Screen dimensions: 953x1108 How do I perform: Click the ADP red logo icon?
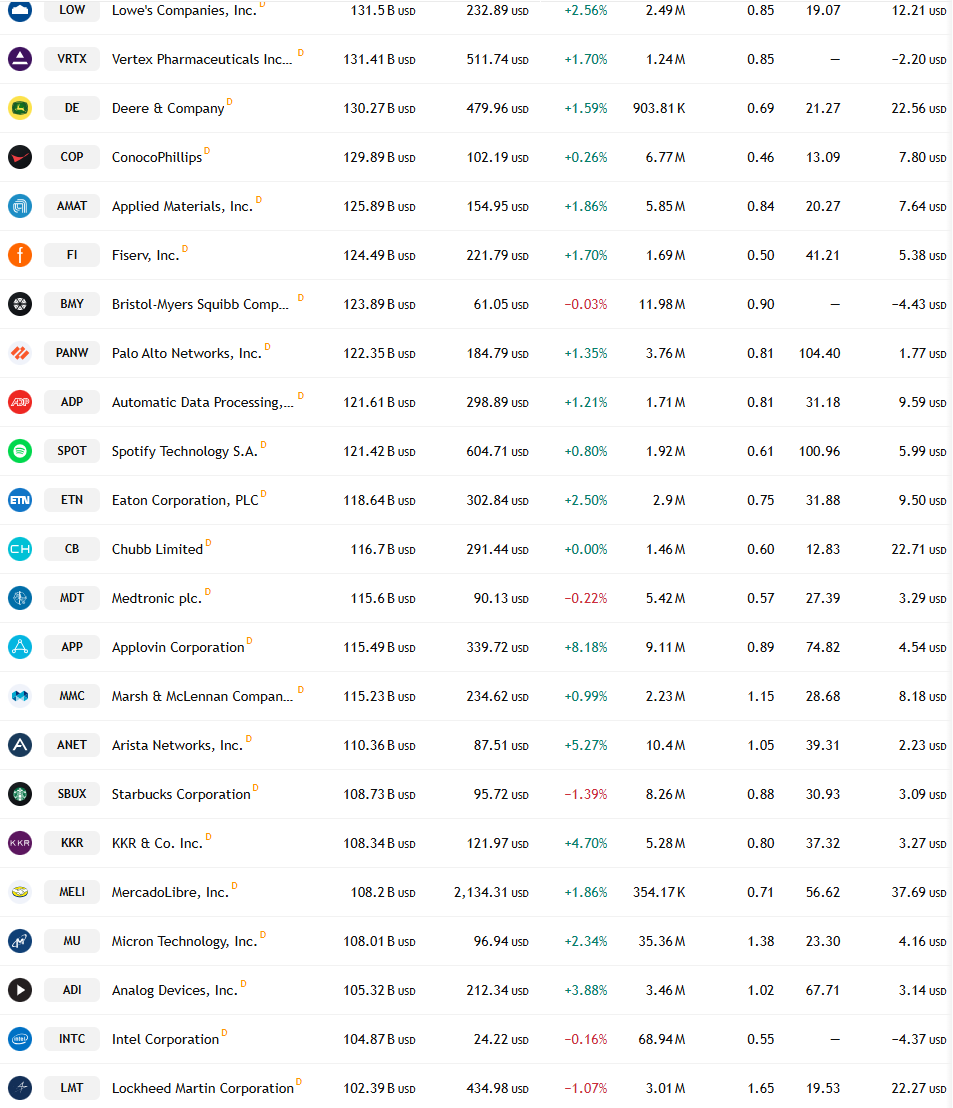pyautogui.click(x=20, y=401)
